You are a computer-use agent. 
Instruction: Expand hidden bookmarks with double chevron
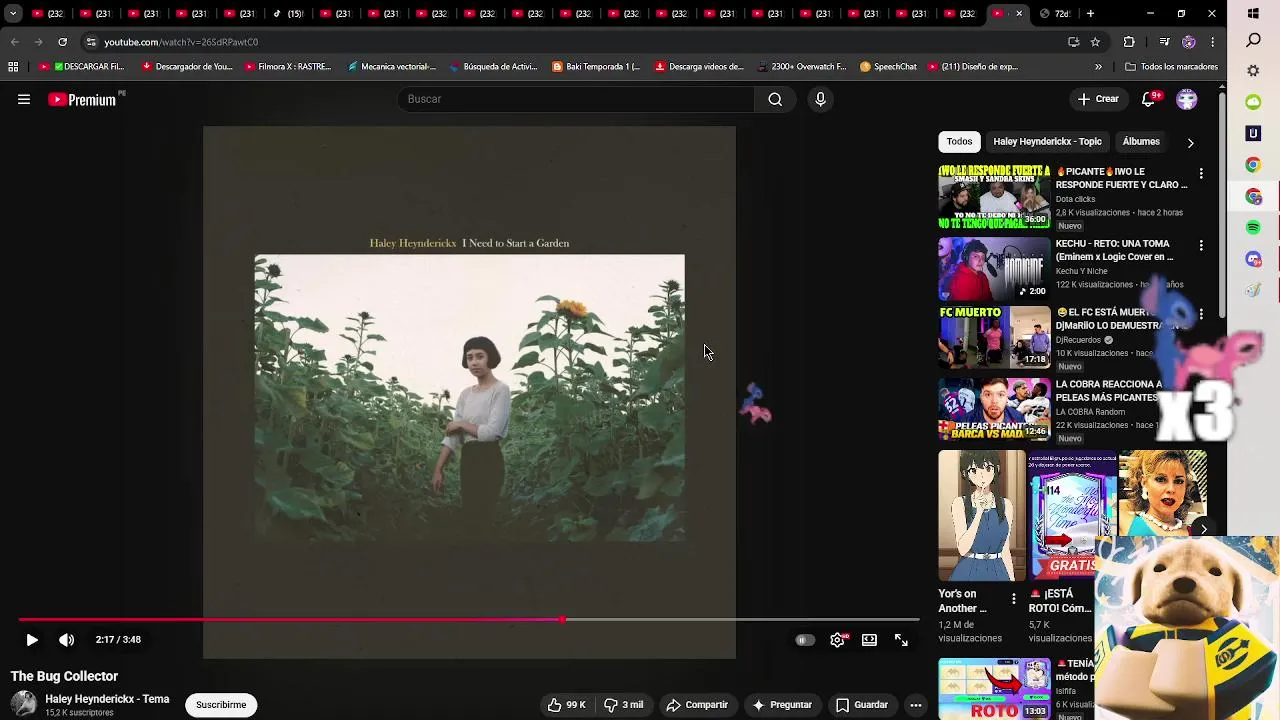pyautogui.click(x=1098, y=67)
